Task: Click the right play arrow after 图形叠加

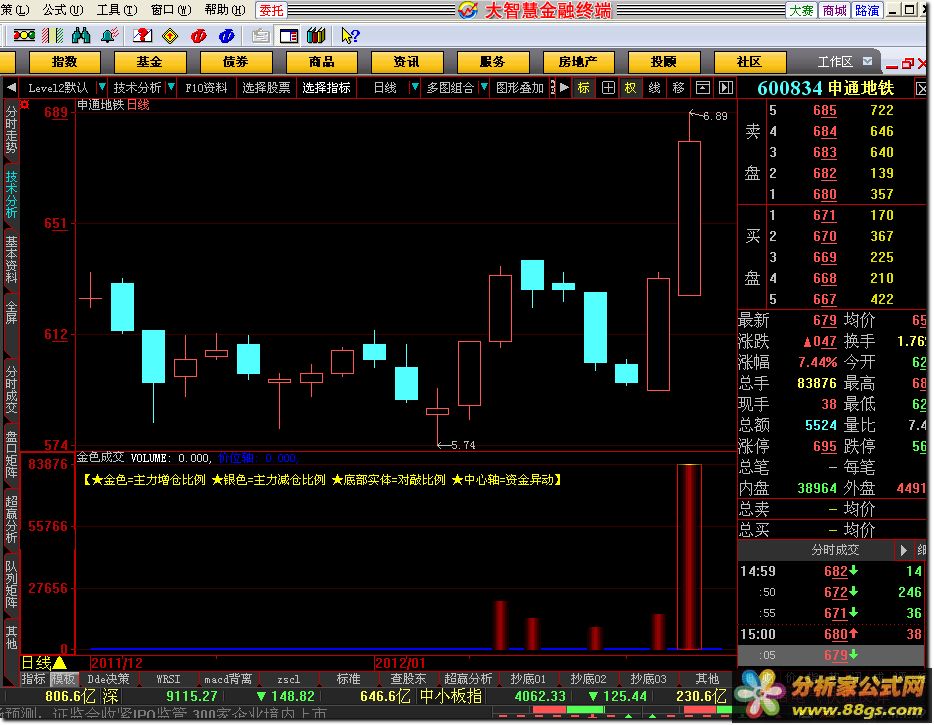Action: tap(564, 88)
